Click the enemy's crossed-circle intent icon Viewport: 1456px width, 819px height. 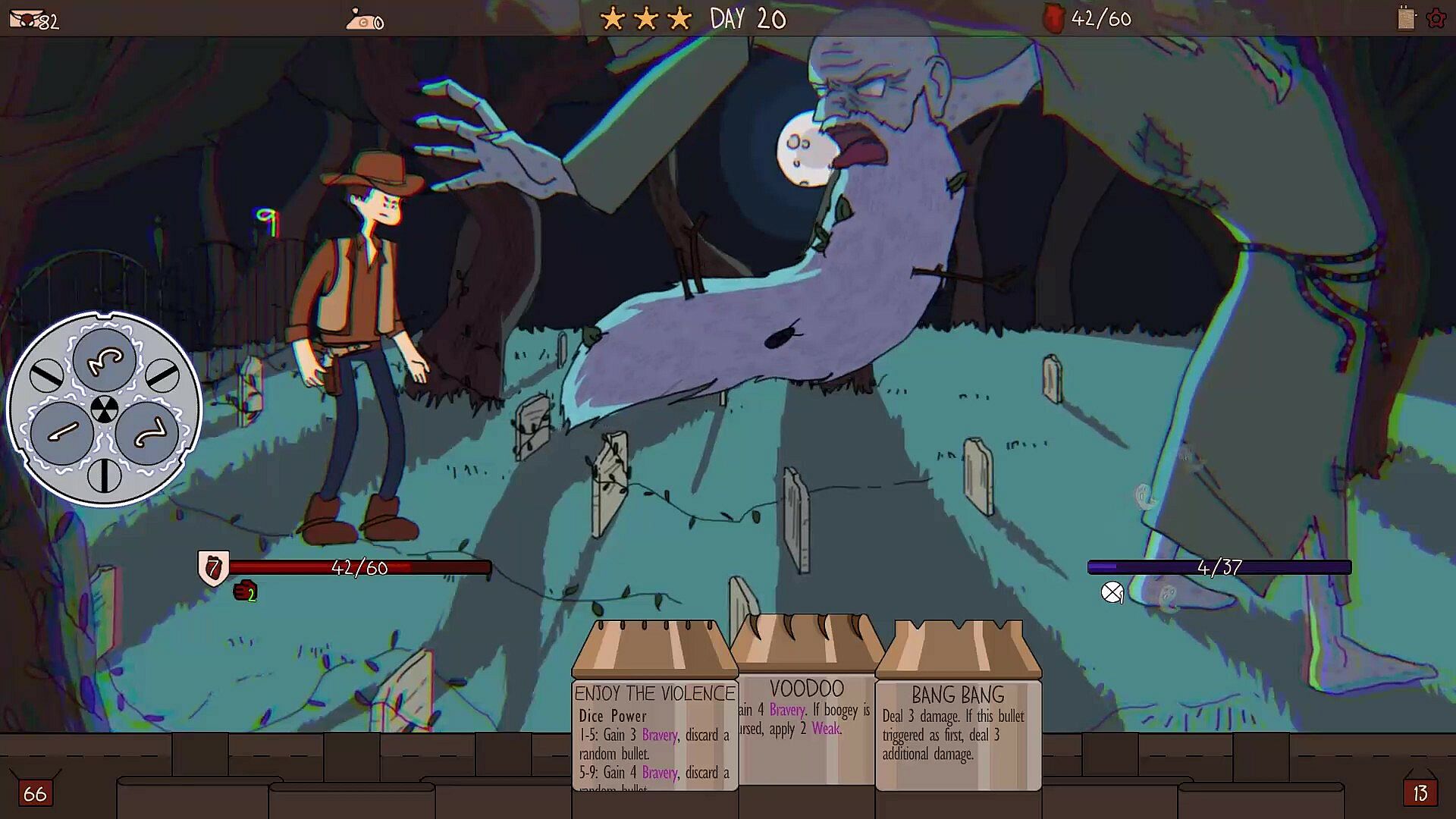point(1112,592)
